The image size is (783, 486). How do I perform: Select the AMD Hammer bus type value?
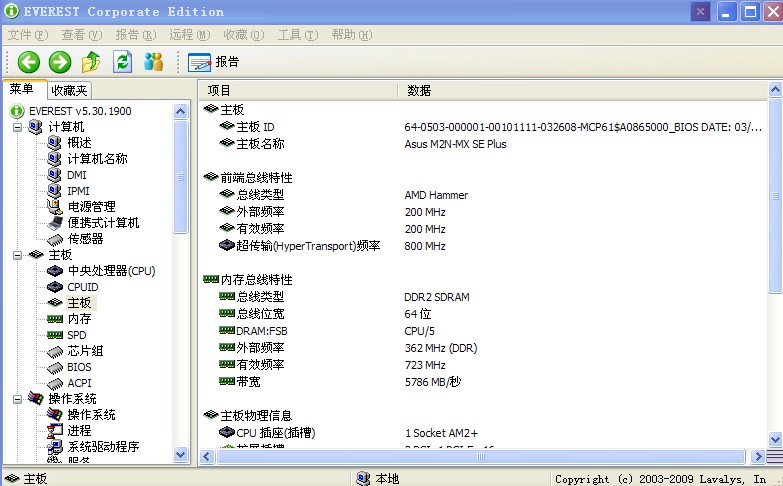pyautogui.click(x=436, y=195)
